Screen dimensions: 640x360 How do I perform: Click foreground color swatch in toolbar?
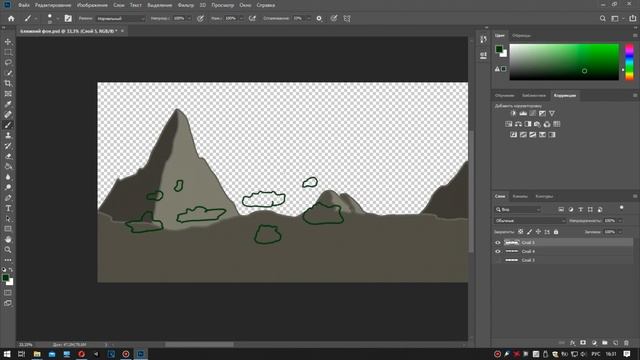click(5, 278)
